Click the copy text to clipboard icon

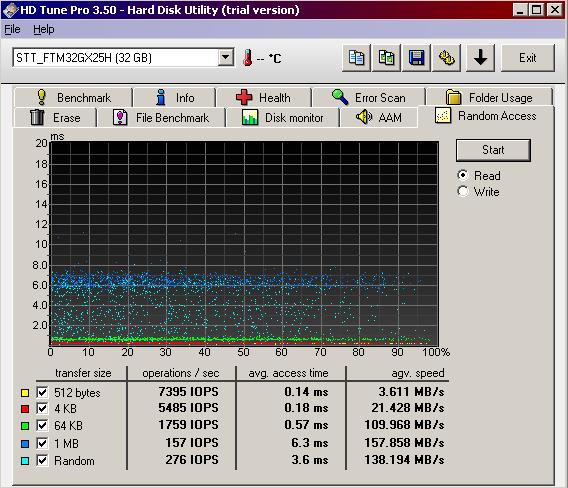coord(356,58)
